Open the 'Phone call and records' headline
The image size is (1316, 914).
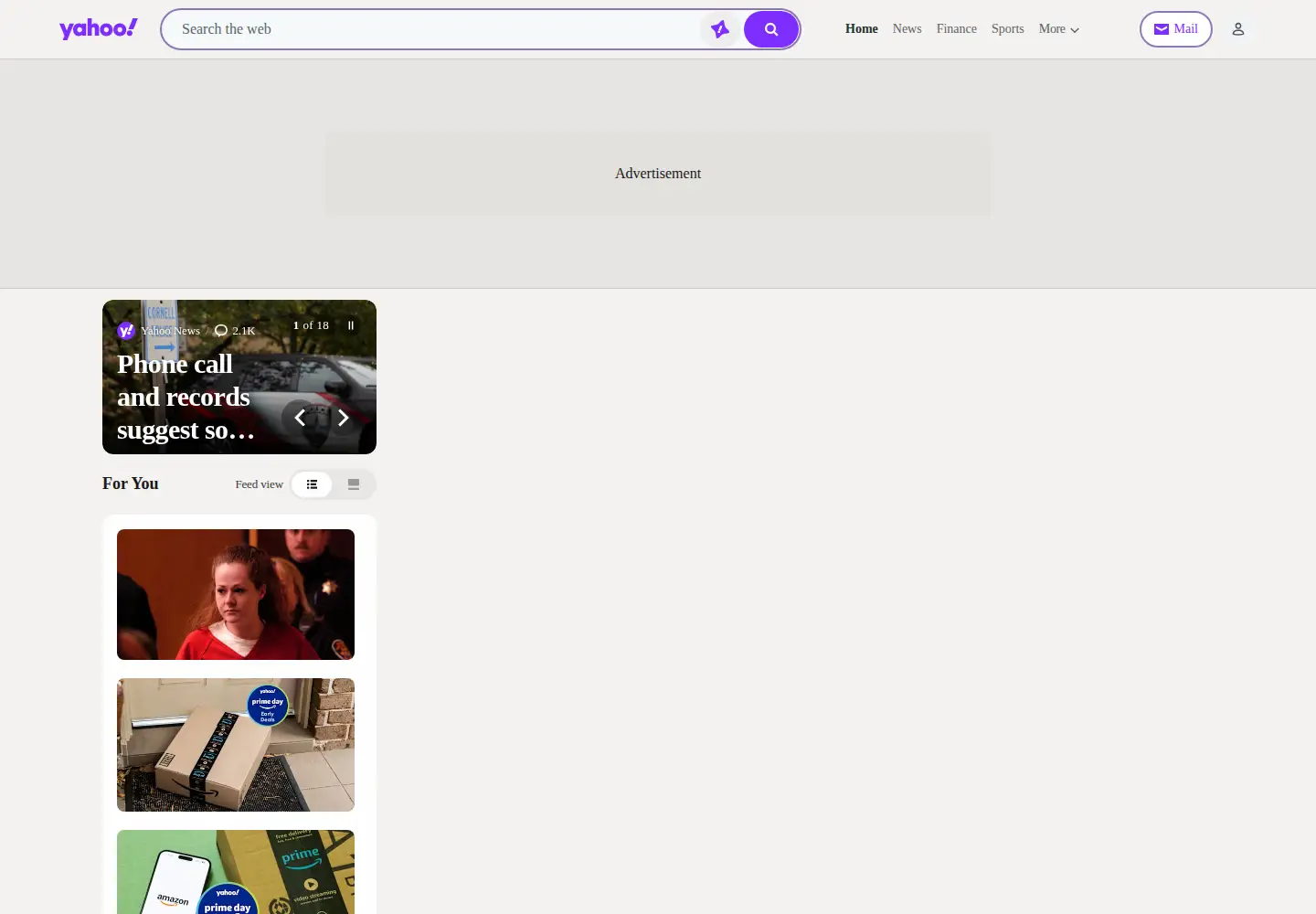coord(186,397)
